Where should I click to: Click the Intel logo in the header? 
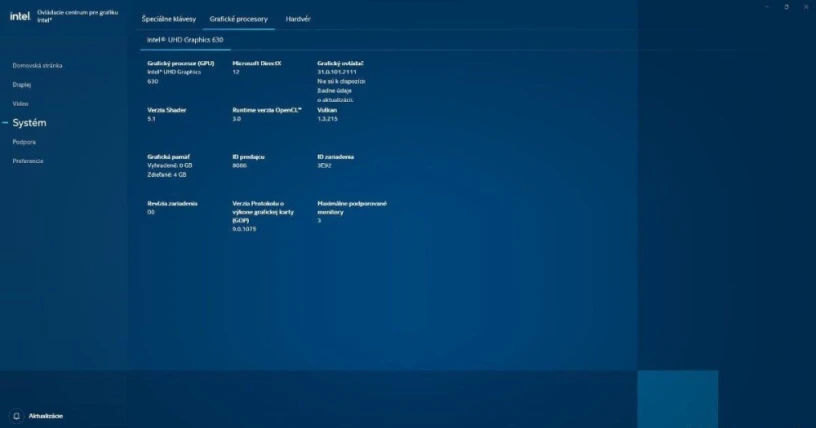[20, 16]
